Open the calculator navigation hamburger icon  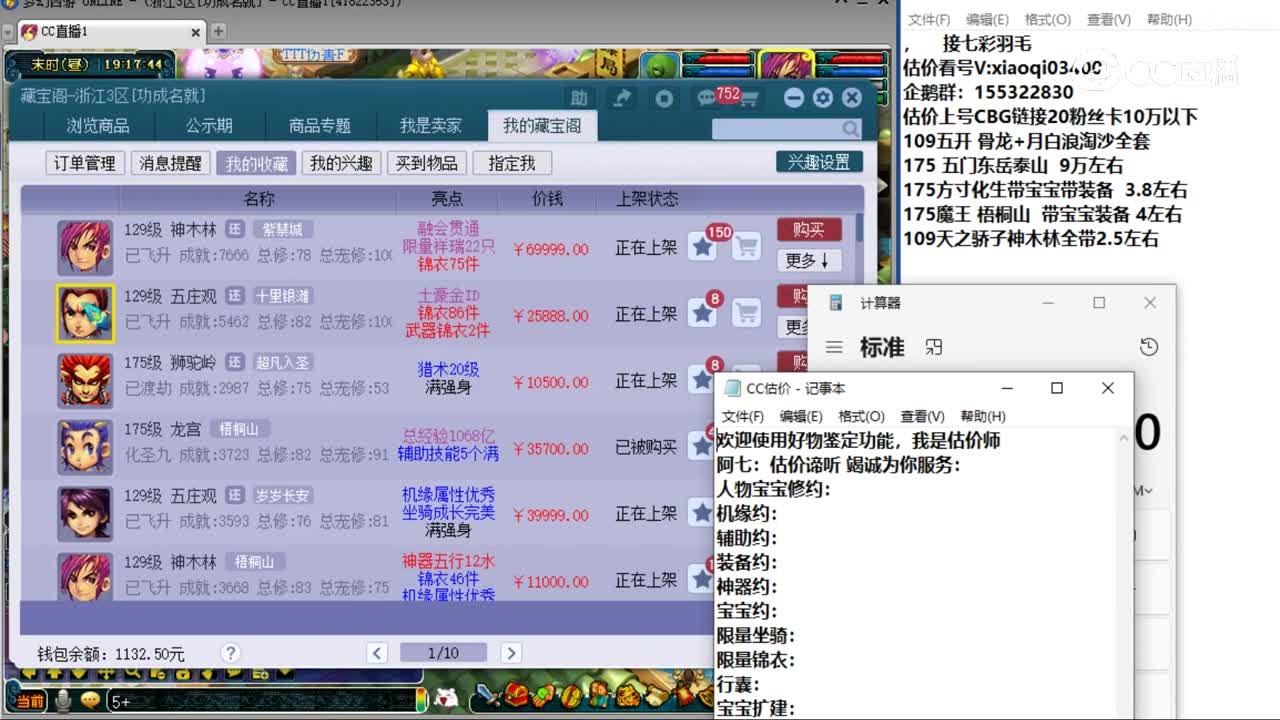pos(834,347)
